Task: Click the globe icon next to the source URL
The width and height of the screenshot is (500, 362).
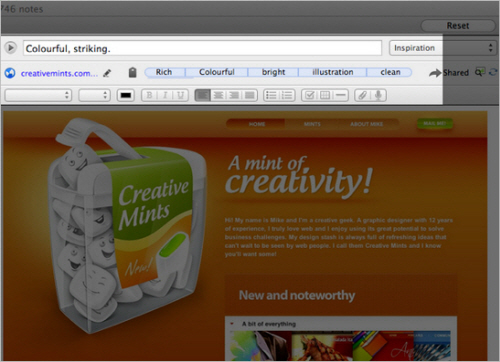Action: click(x=10, y=73)
